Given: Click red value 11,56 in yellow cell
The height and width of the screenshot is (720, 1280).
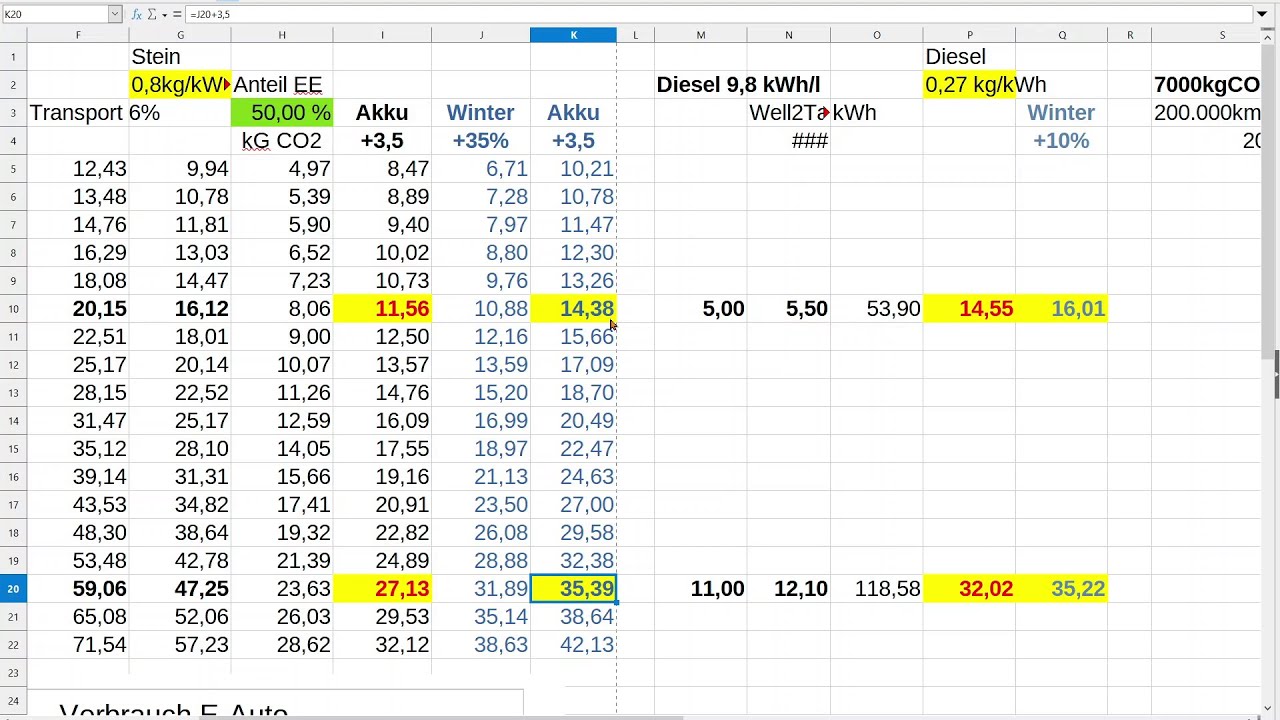Looking at the screenshot, I should [382, 309].
